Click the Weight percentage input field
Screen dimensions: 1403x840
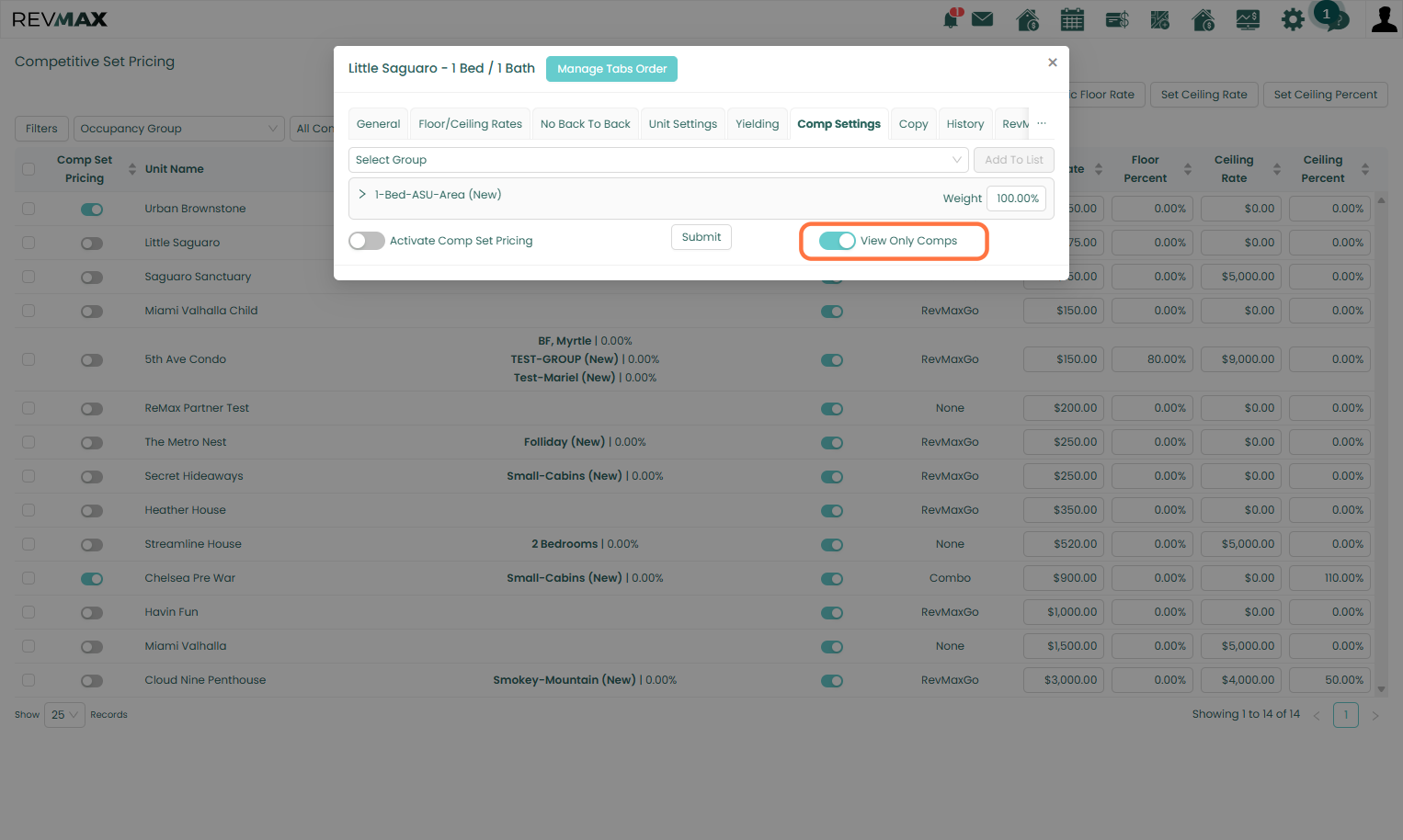(1016, 199)
